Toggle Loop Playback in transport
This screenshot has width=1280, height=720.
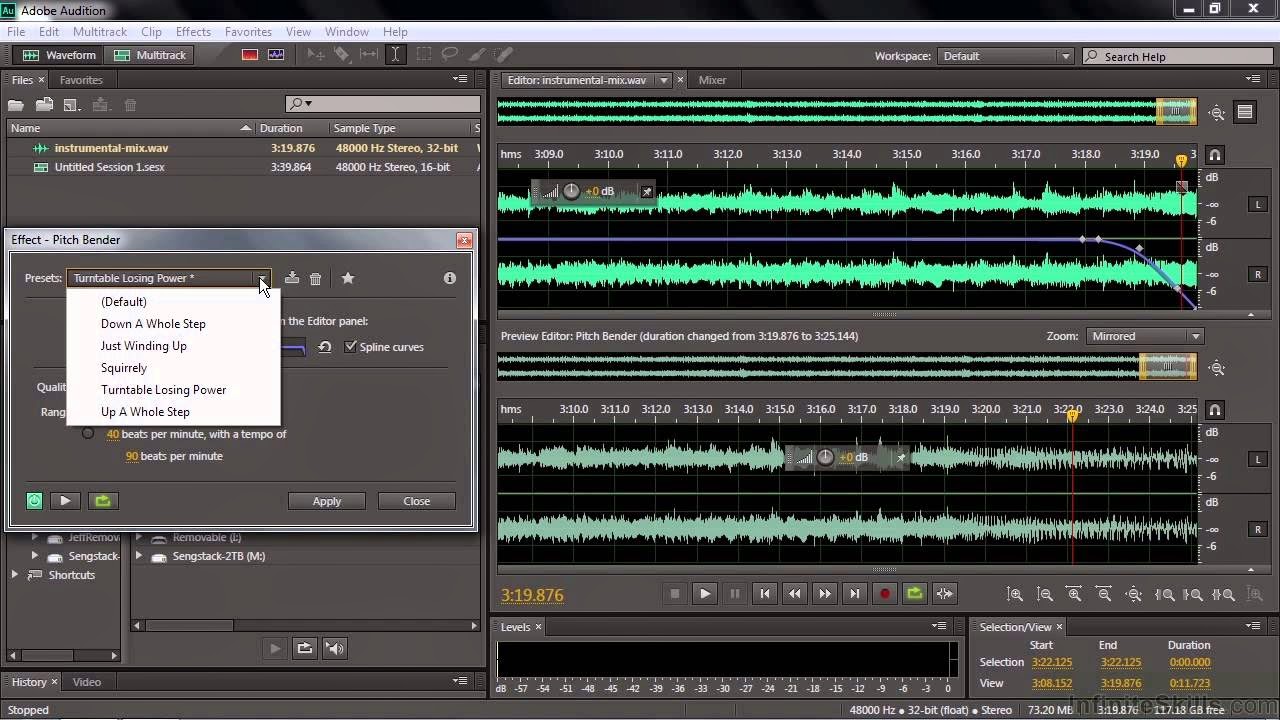click(915, 593)
